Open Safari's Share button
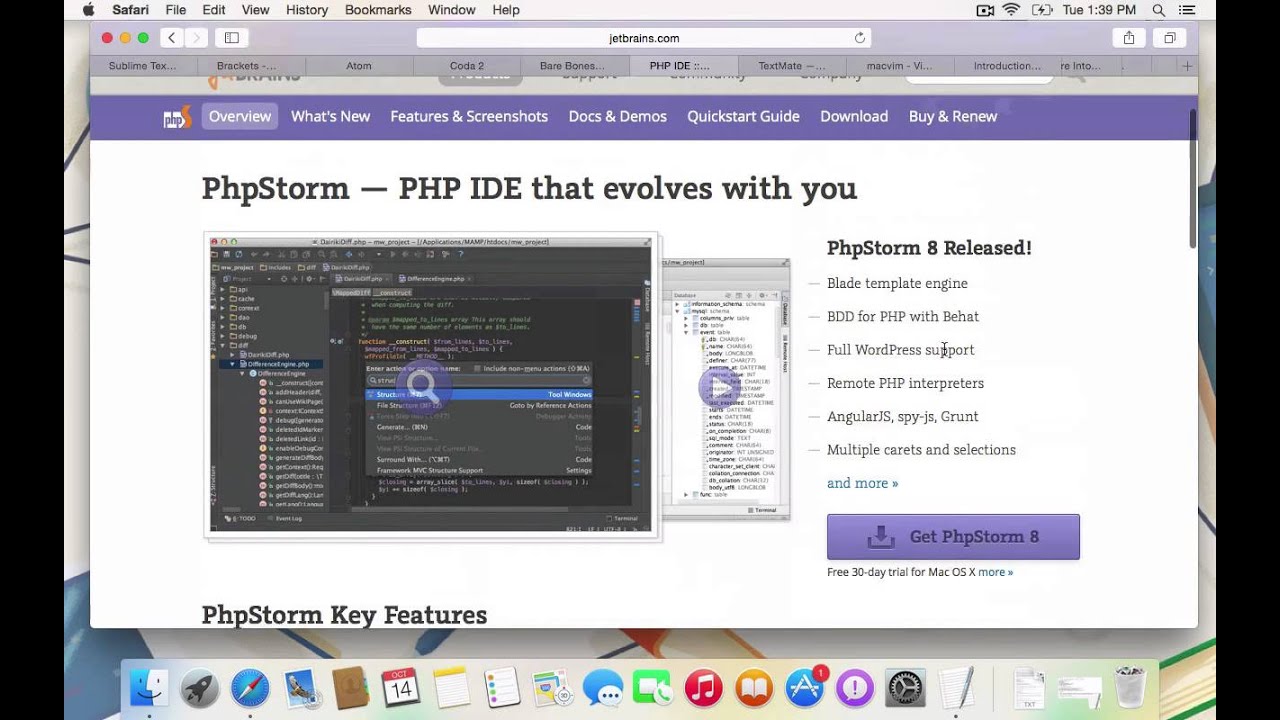 [x=1129, y=38]
